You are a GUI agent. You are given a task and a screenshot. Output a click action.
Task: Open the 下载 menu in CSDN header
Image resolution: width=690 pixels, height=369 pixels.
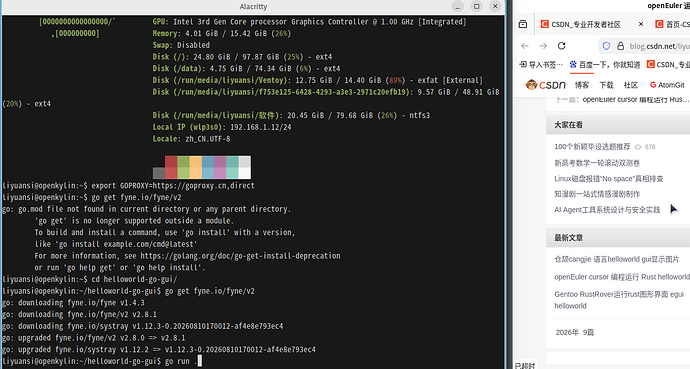(x=606, y=85)
